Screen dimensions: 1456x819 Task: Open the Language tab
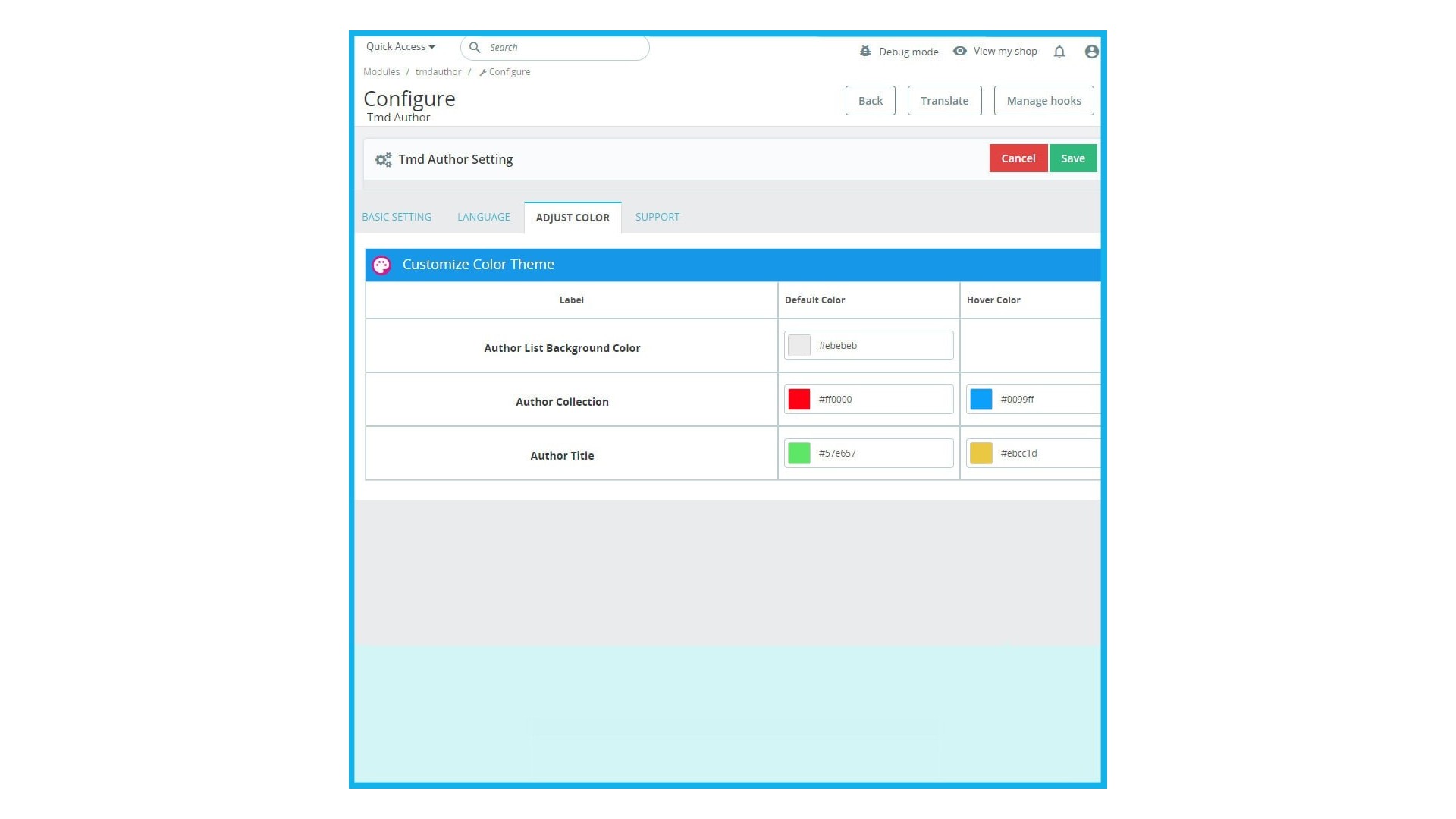(x=483, y=217)
